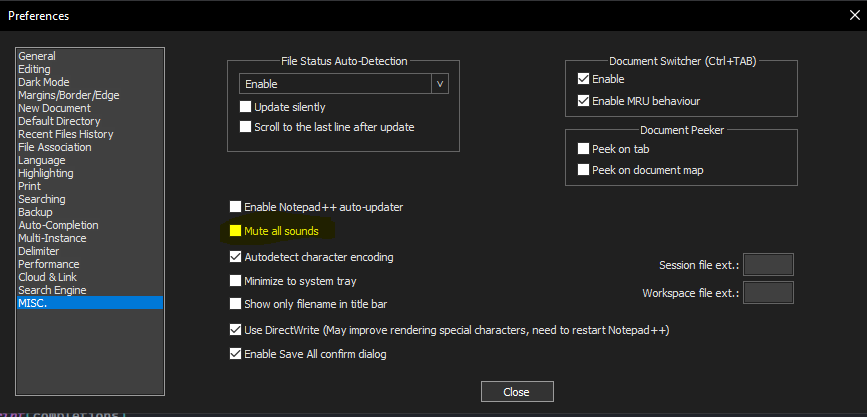Toggle Use DirectWrite checkbox
The height and width of the screenshot is (417, 867).
click(236, 330)
